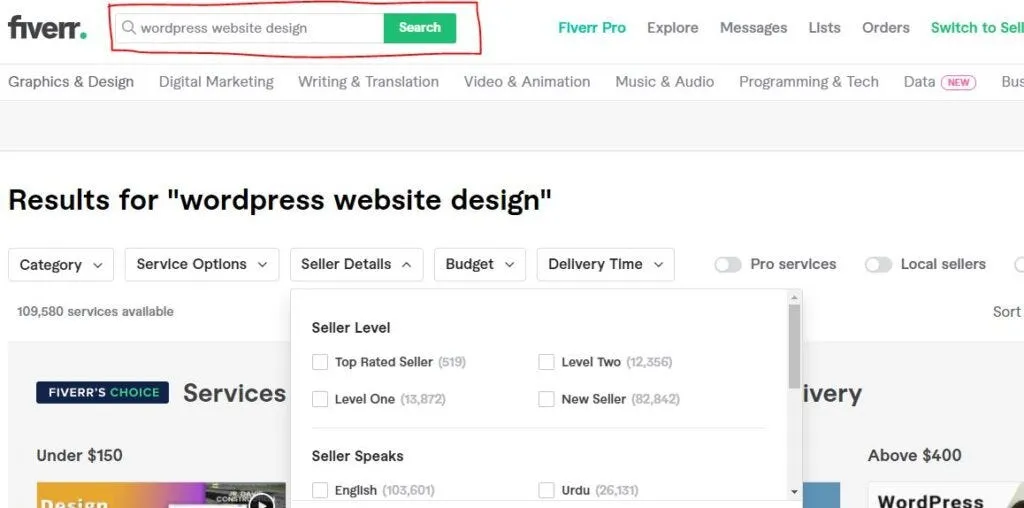This screenshot has width=1024, height=508.
Task: Click the '109,580 services available' text
Action: click(x=95, y=311)
